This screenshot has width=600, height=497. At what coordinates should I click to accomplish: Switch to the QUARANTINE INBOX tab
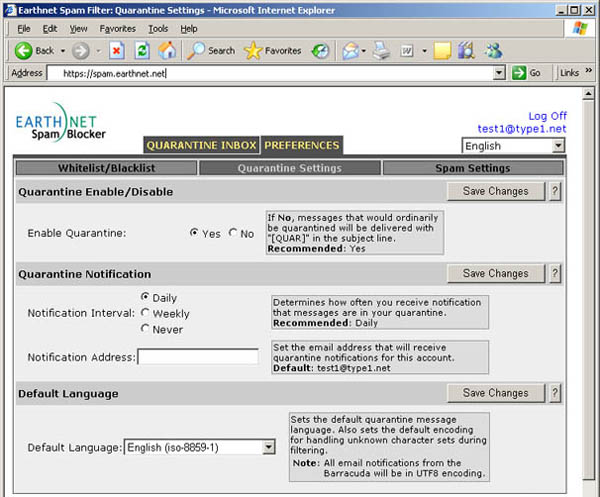202,145
